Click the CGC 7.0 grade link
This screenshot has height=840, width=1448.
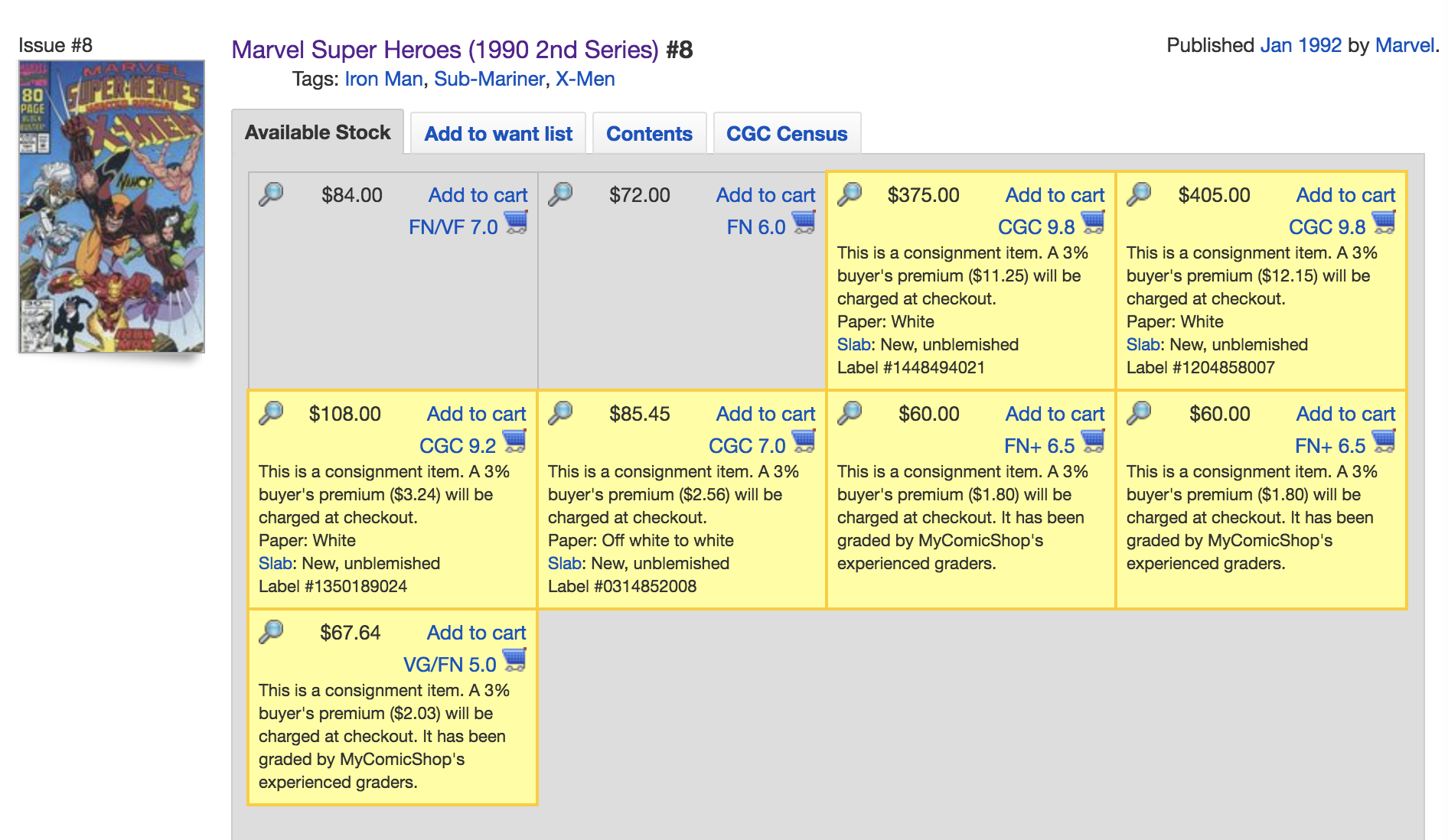(747, 446)
